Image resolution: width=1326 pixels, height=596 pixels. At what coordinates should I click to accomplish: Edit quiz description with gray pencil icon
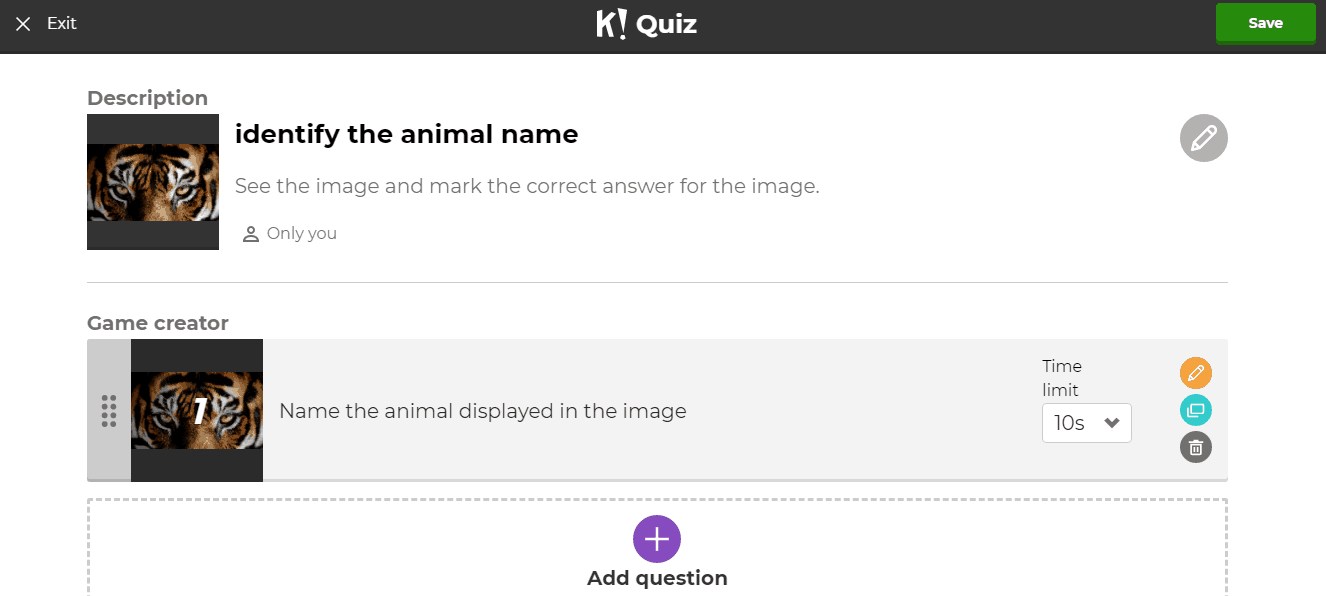pos(1203,138)
